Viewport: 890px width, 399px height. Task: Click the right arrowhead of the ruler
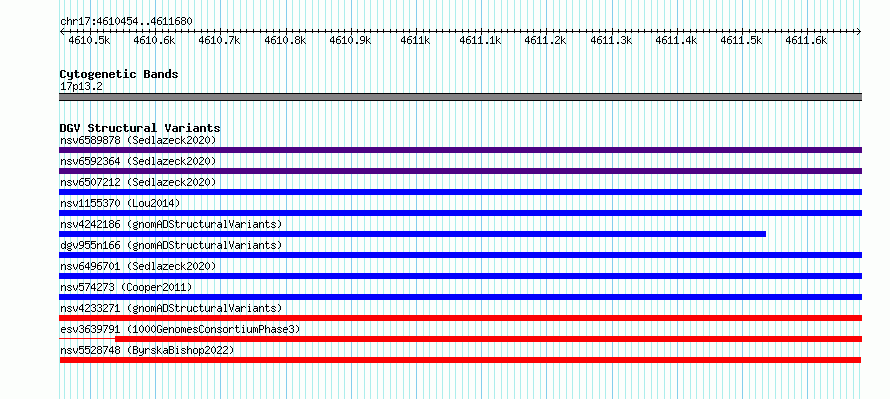point(860,31)
